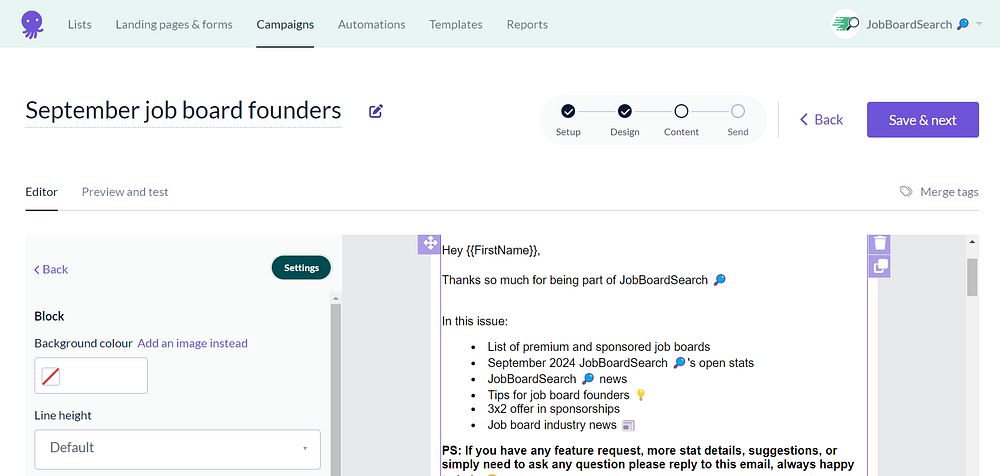
Task: Open the Merge tags link
Action: (x=949, y=192)
